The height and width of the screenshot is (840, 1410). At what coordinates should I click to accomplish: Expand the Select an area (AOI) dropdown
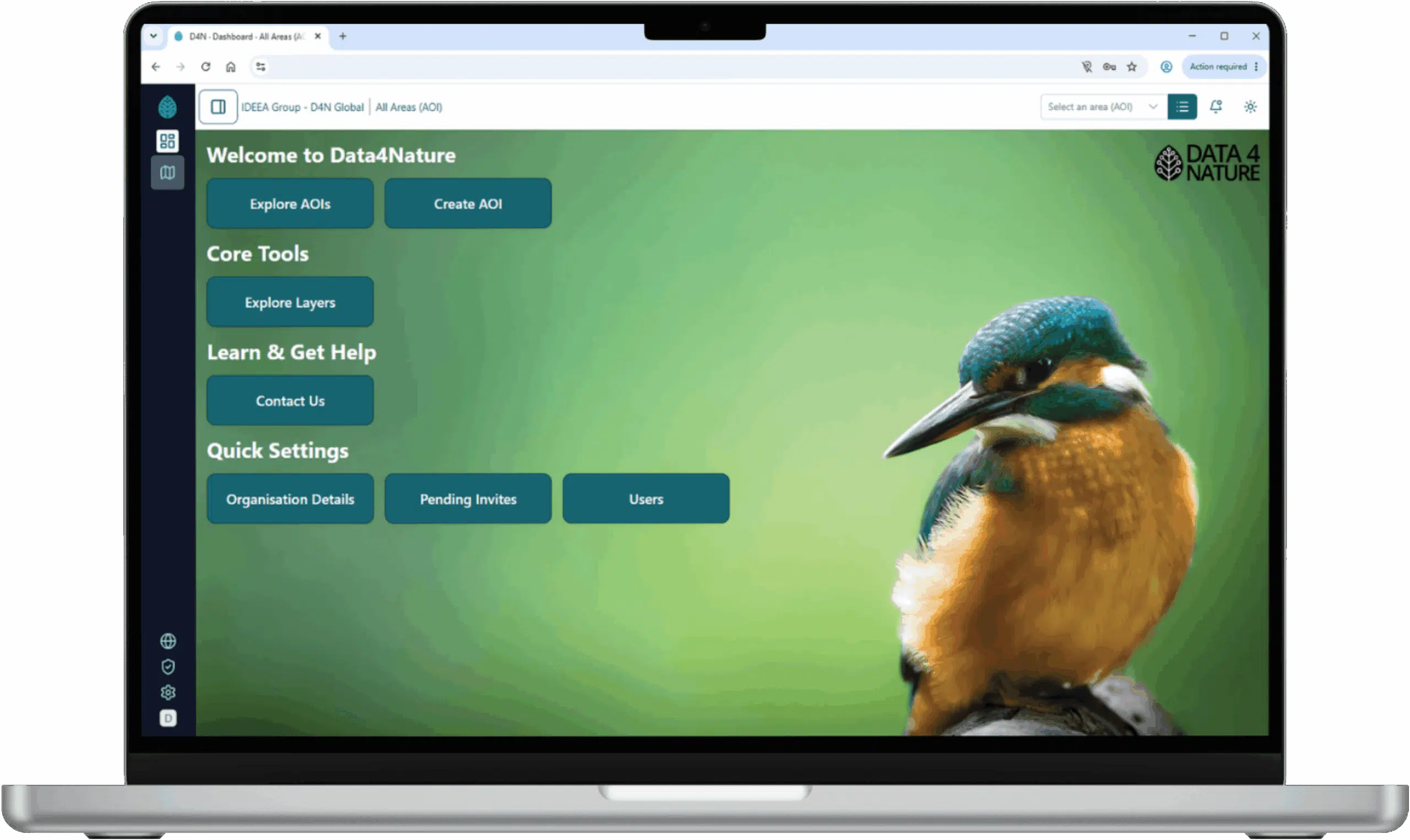[x=1104, y=107]
